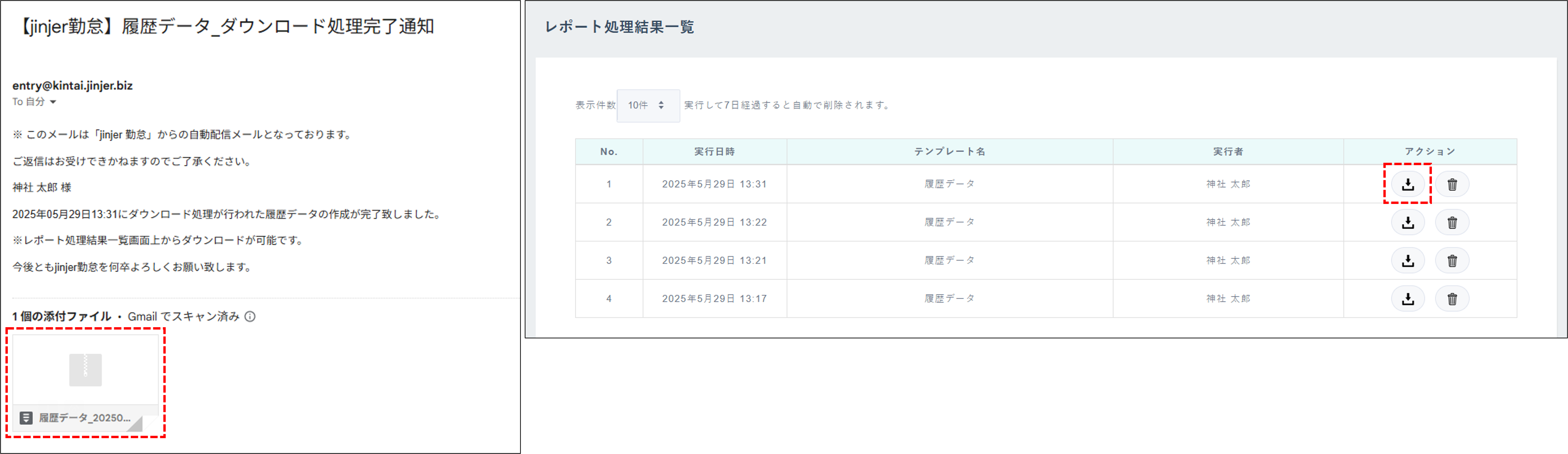The width and height of the screenshot is (1568, 454).
Task: Click 履歴データ template name in row 1
Action: [949, 184]
